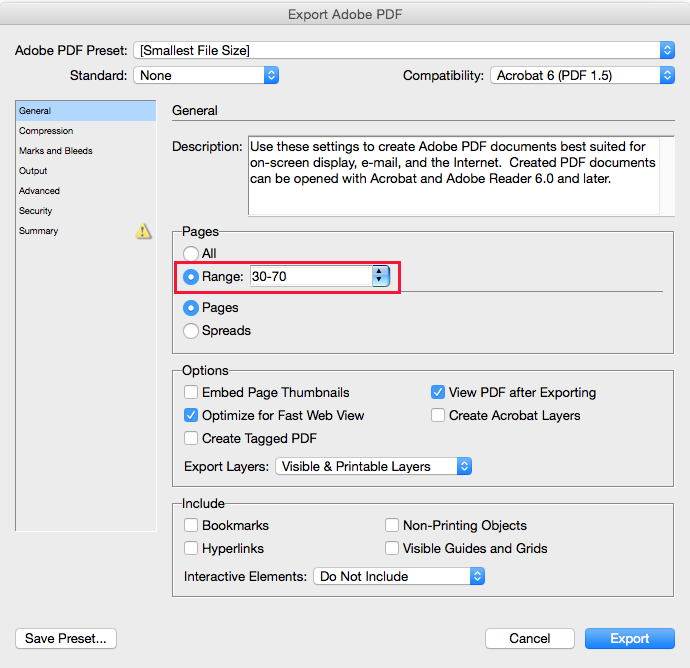Enable Embed Page Thumbnails checkbox
The image size is (690, 668).
click(191, 393)
